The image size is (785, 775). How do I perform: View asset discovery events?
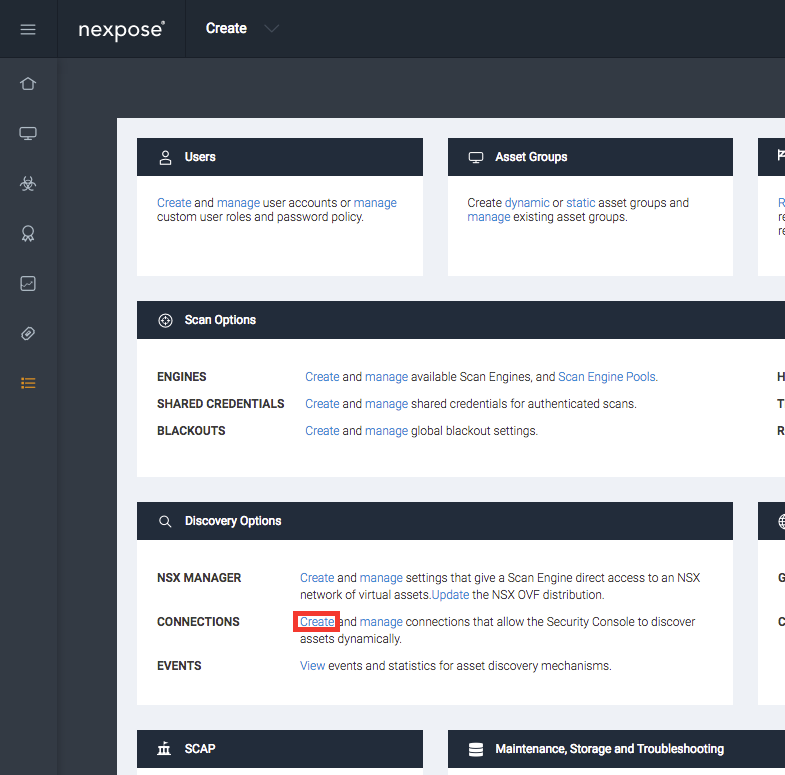(312, 666)
